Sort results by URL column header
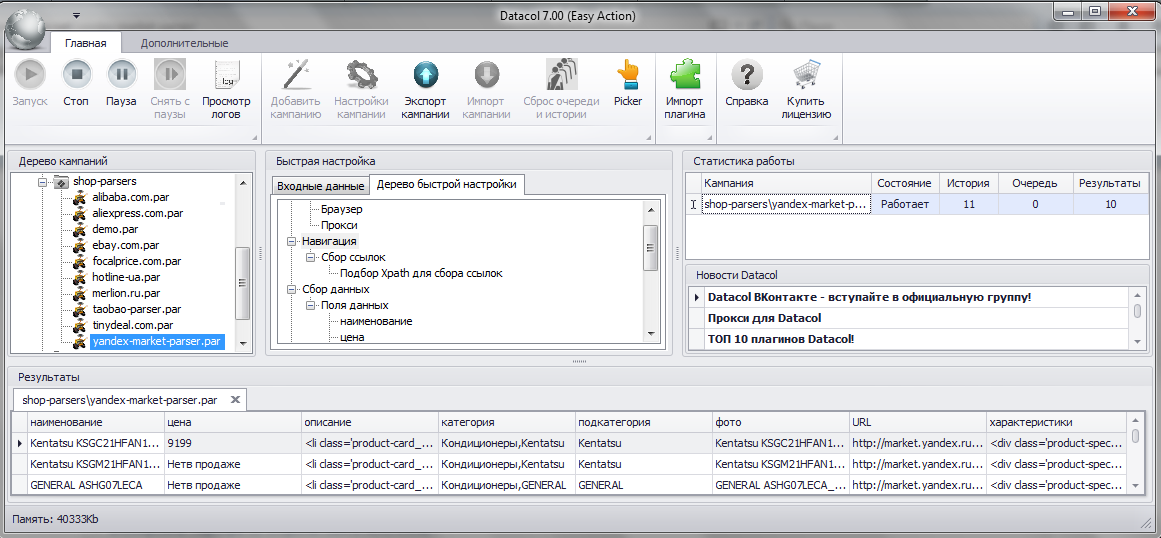 917,422
